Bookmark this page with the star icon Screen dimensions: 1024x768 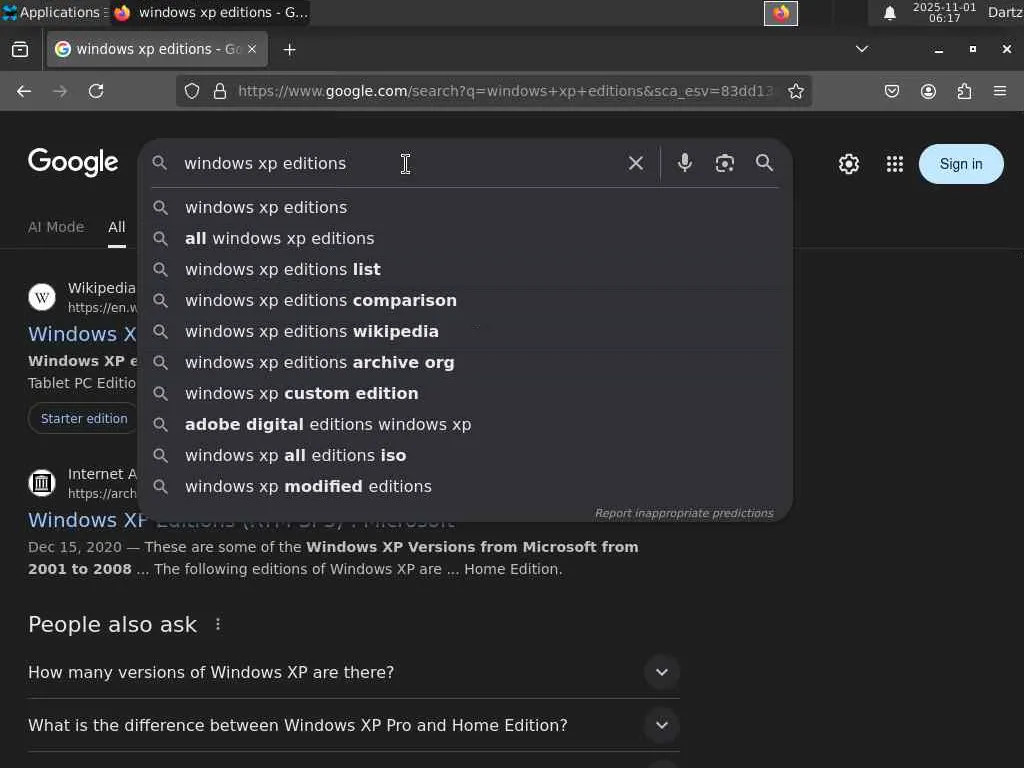(795, 91)
